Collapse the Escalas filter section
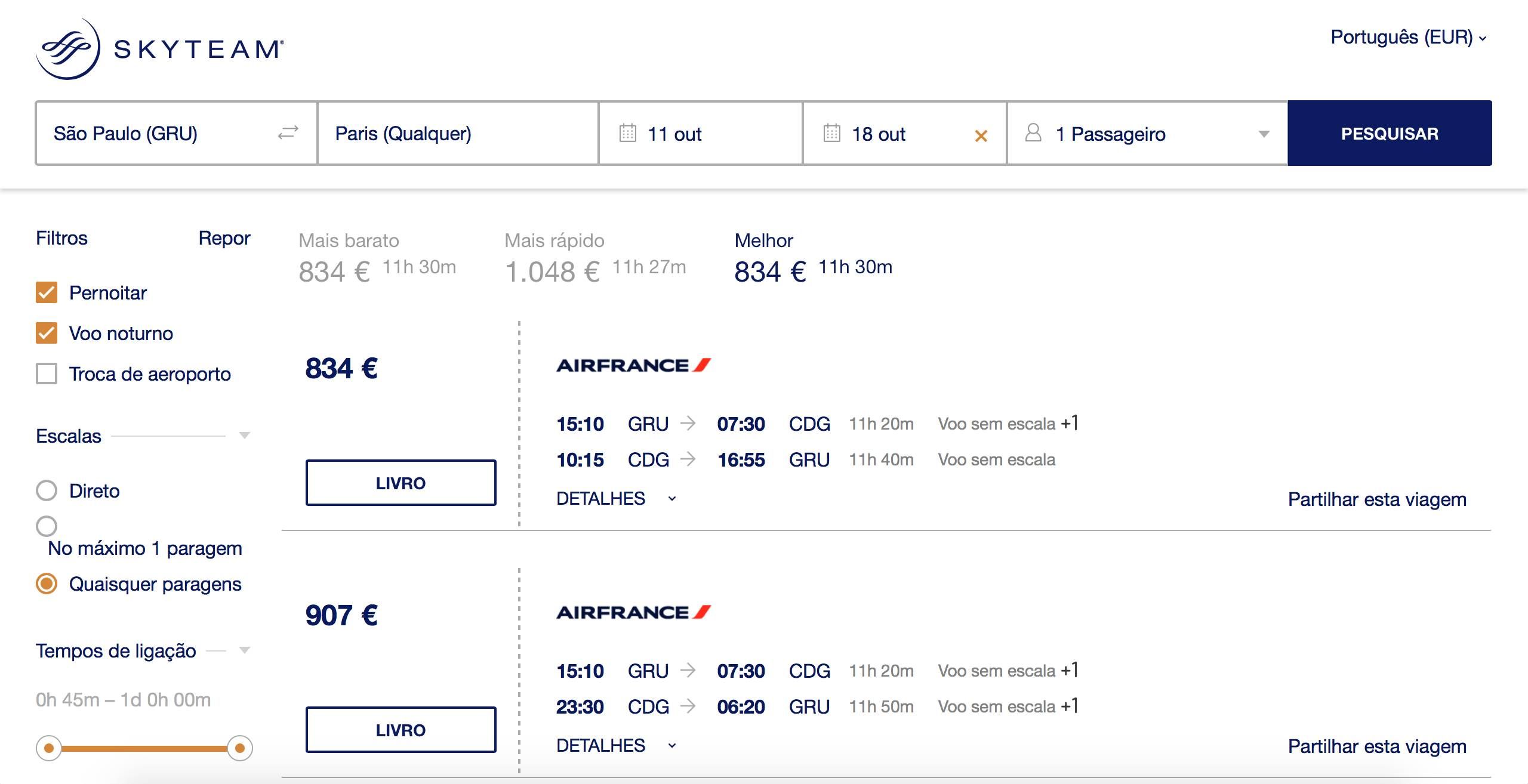1528x784 pixels. point(244,436)
